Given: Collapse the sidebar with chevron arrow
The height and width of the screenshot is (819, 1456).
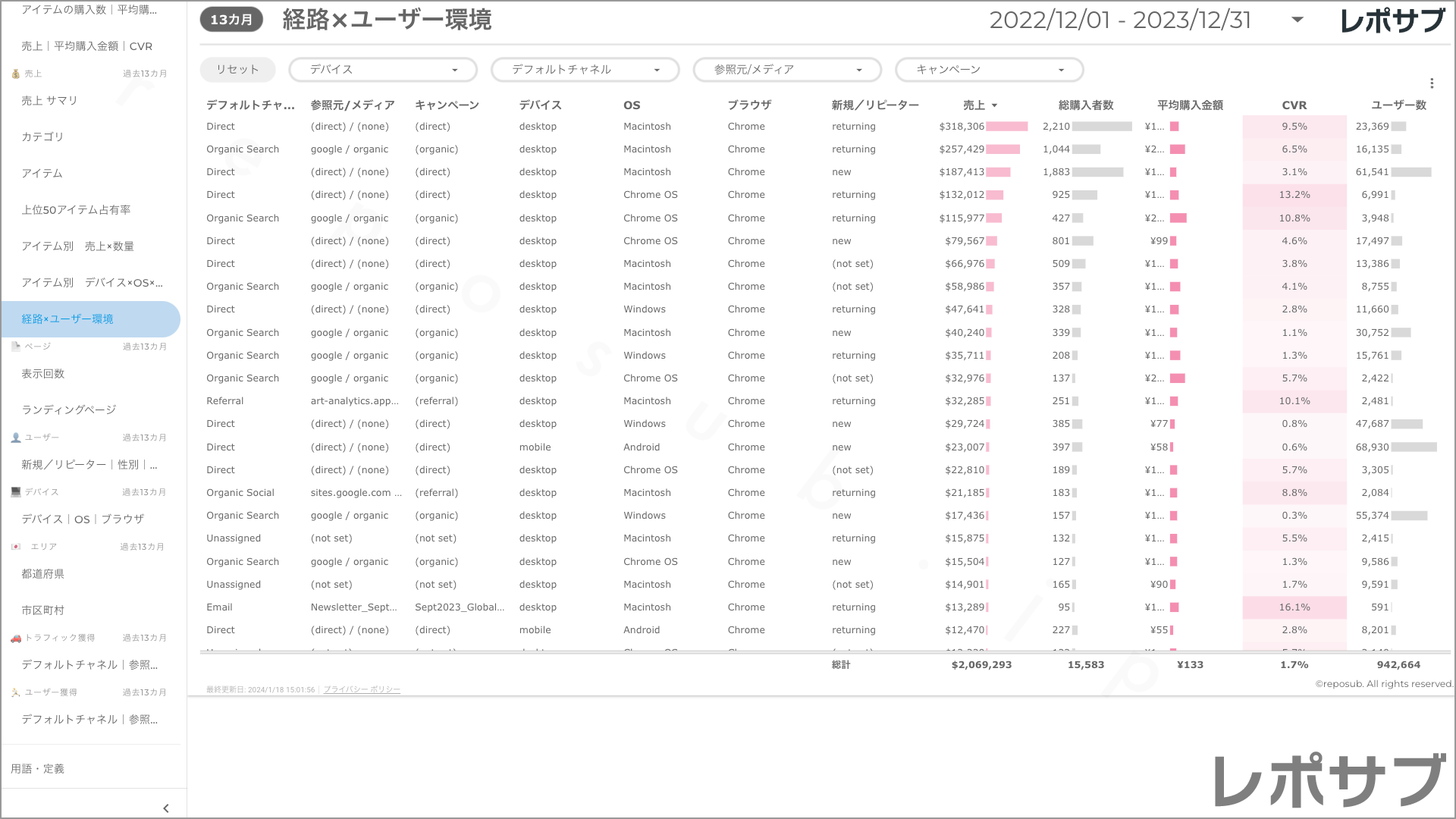Looking at the screenshot, I should [166, 808].
